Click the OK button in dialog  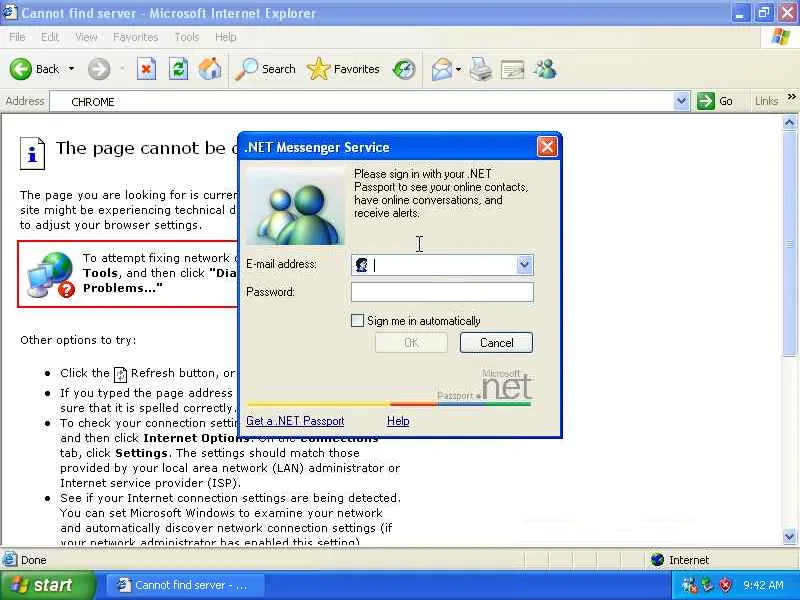pyautogui.click(x=411, y=343)
